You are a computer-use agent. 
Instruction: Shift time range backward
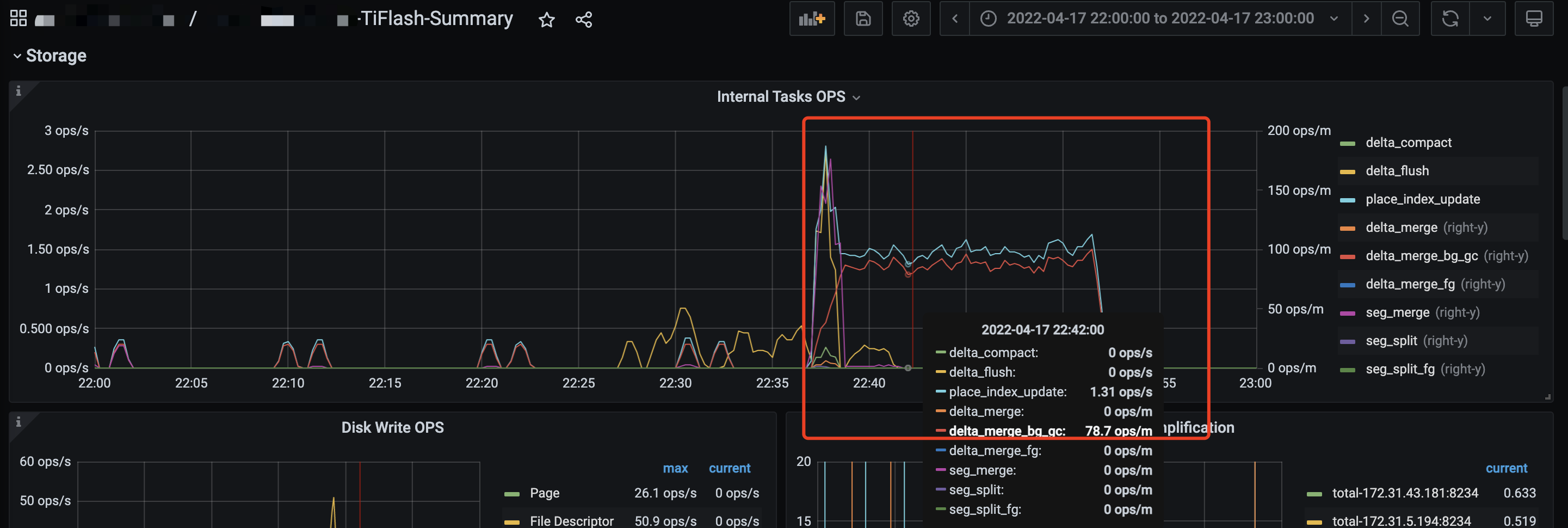pos(954,19)
